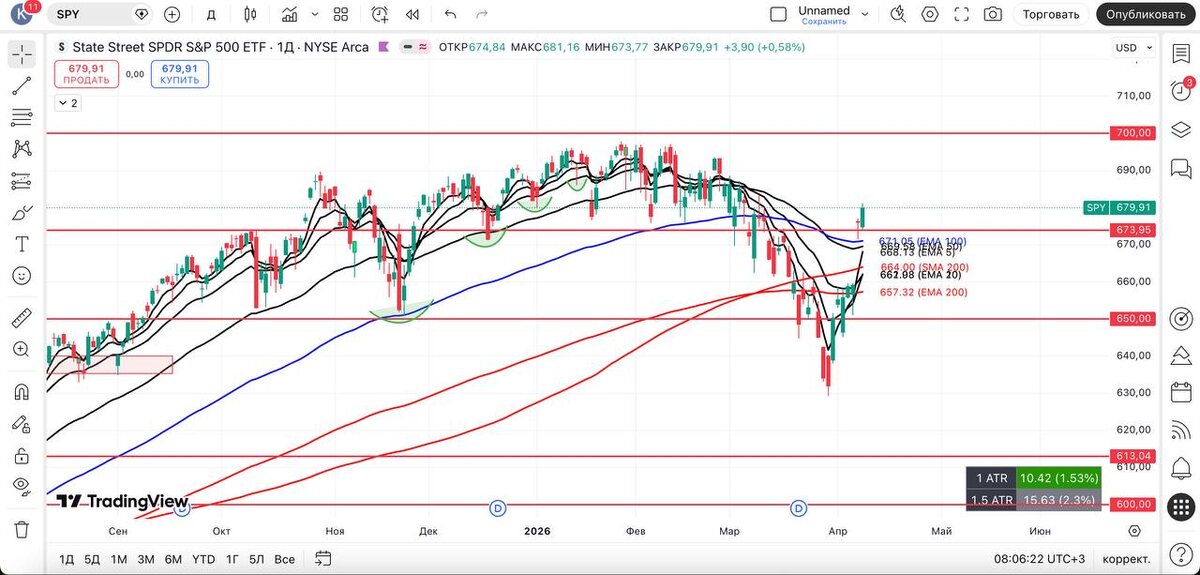Click the Опубликовать button
The width and height of the screenshot is (1200, 575).
(x=1147, y=14)
